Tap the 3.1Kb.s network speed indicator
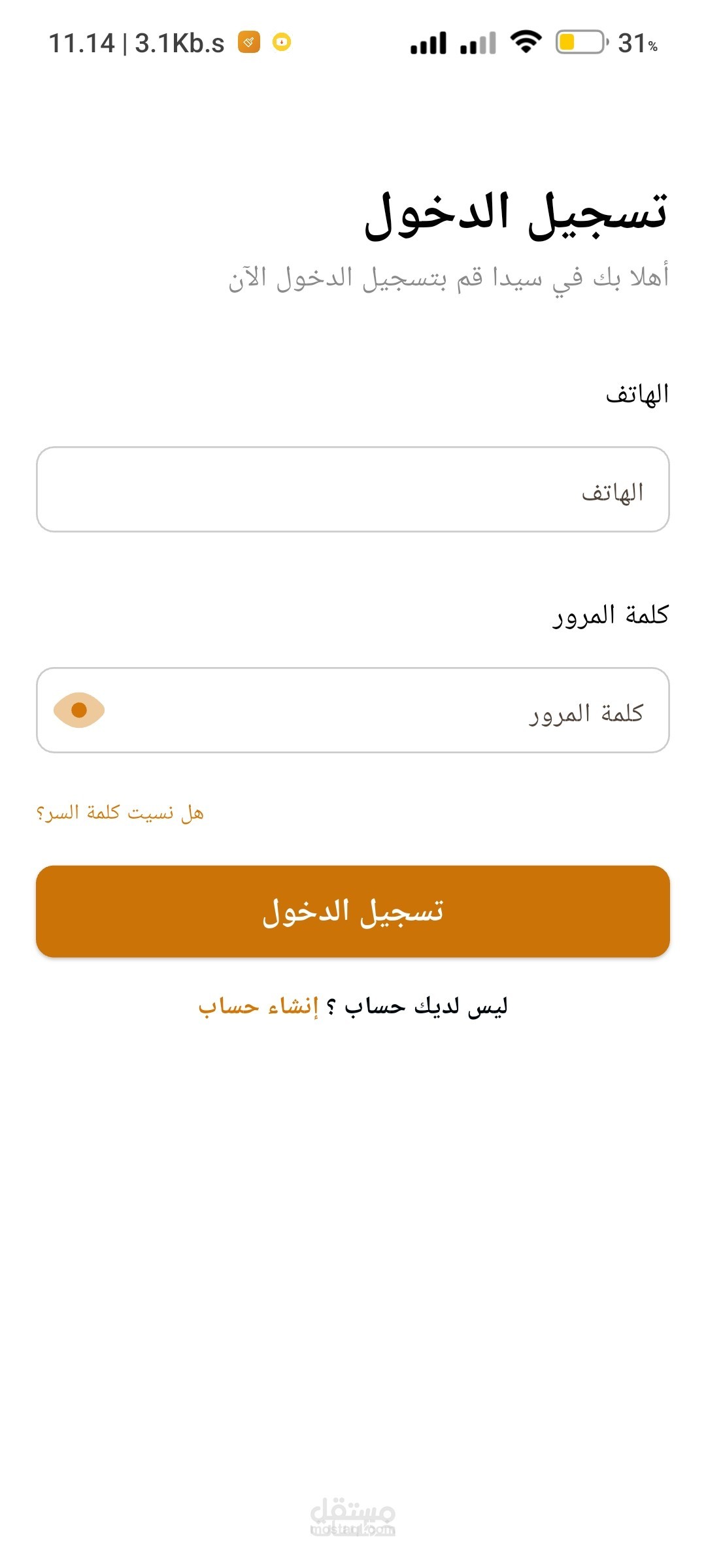This screenshot has width=706, height=1568. point(180,44)
